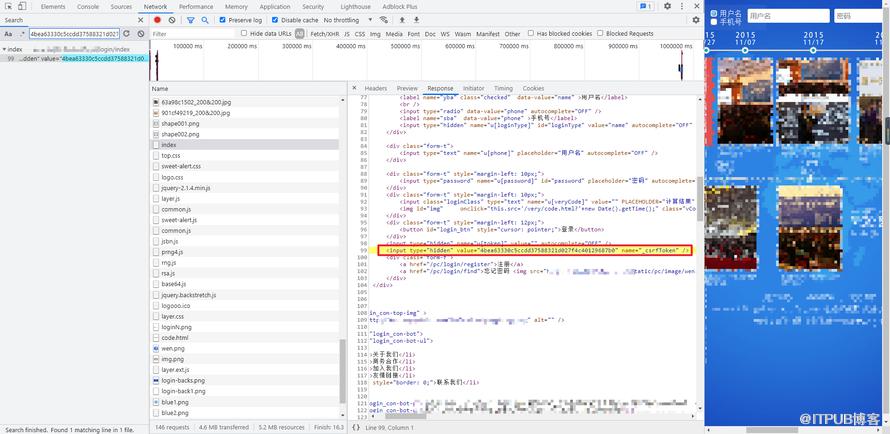Viewport: 890px width, 434px height.
Task: Toggle regular expression (.*) in search
Action: (x=22, y=34)
